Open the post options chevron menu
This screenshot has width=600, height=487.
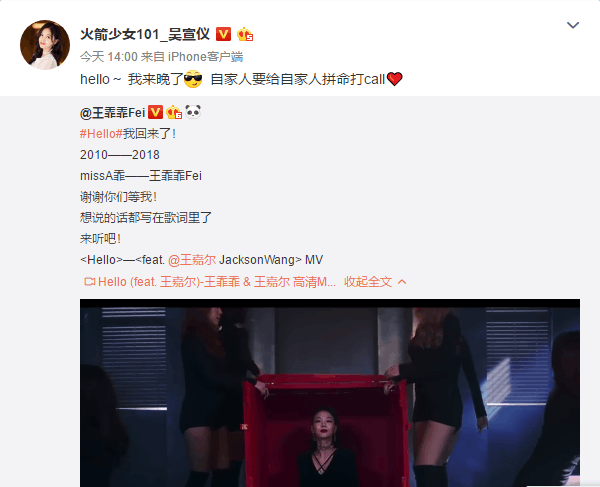tap(572, 25)
